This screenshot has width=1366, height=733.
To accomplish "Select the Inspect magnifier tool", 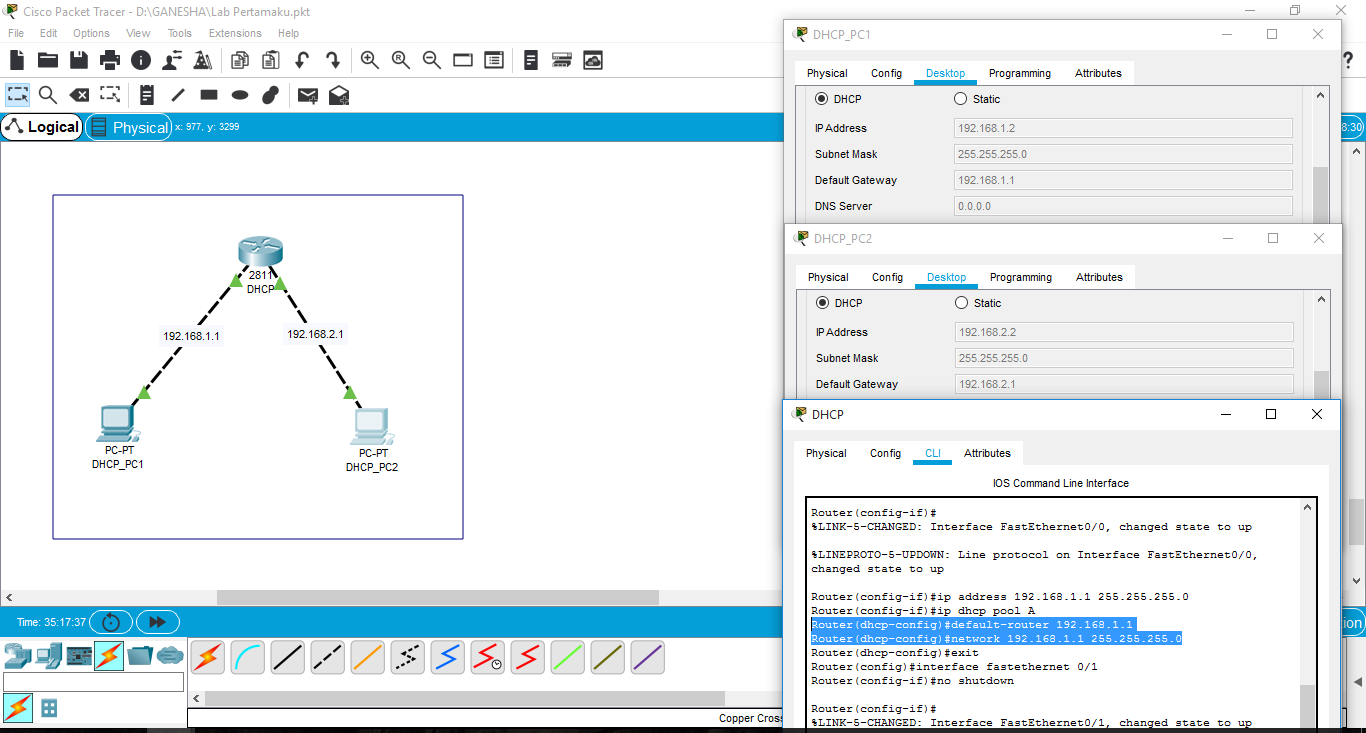I will point(48,95).
